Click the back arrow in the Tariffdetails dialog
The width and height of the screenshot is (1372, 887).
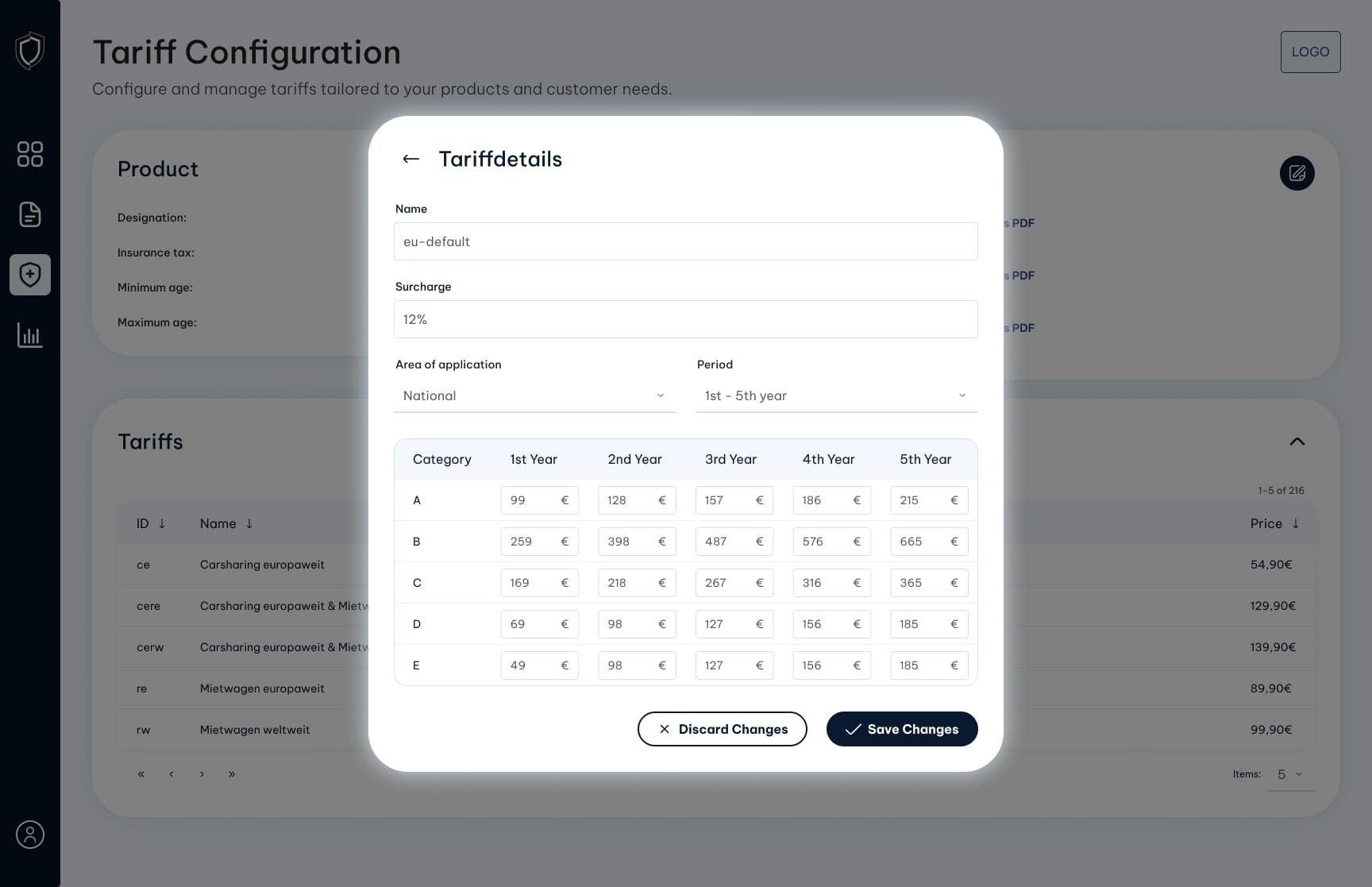tap(411, 159)
